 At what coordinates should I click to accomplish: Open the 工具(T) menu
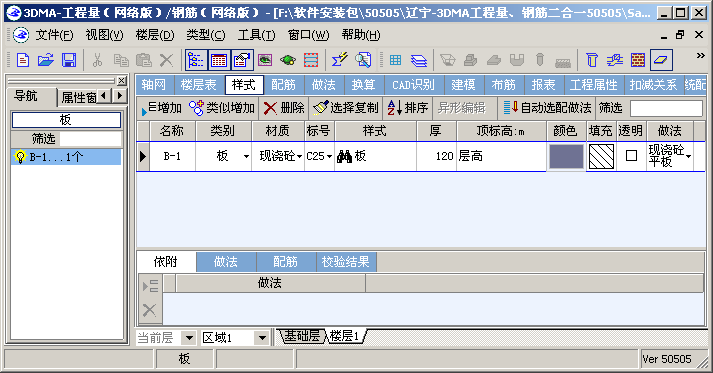coord(256,35)
